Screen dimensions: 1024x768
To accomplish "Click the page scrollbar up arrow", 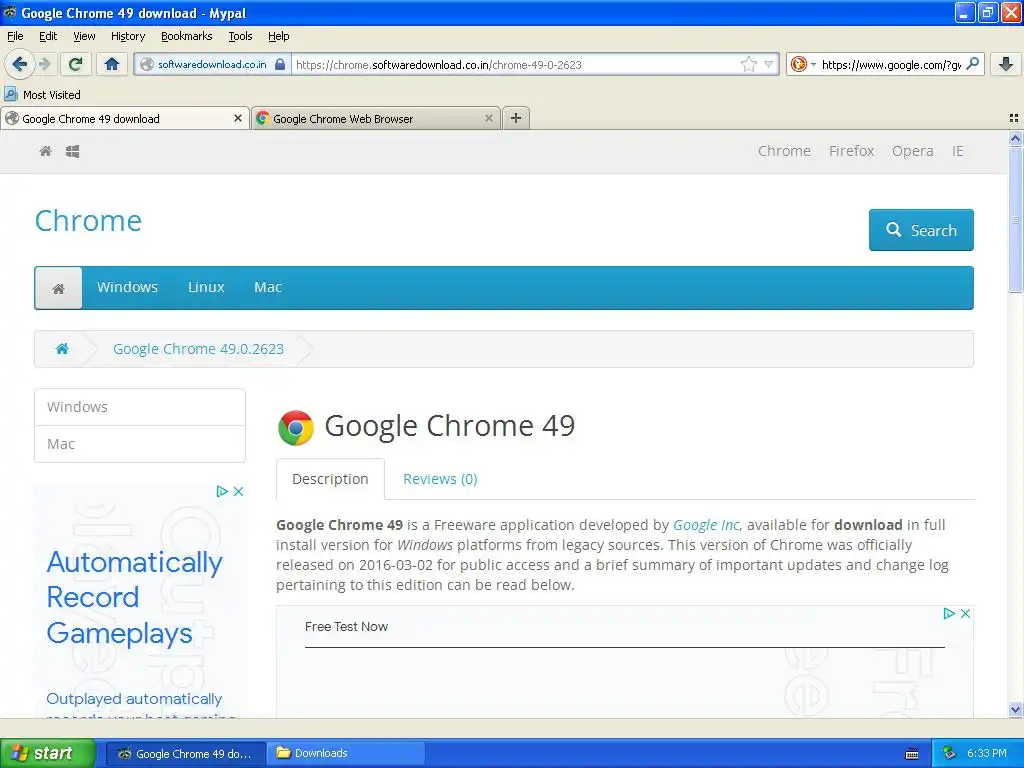I will [x=1015, y=138].
